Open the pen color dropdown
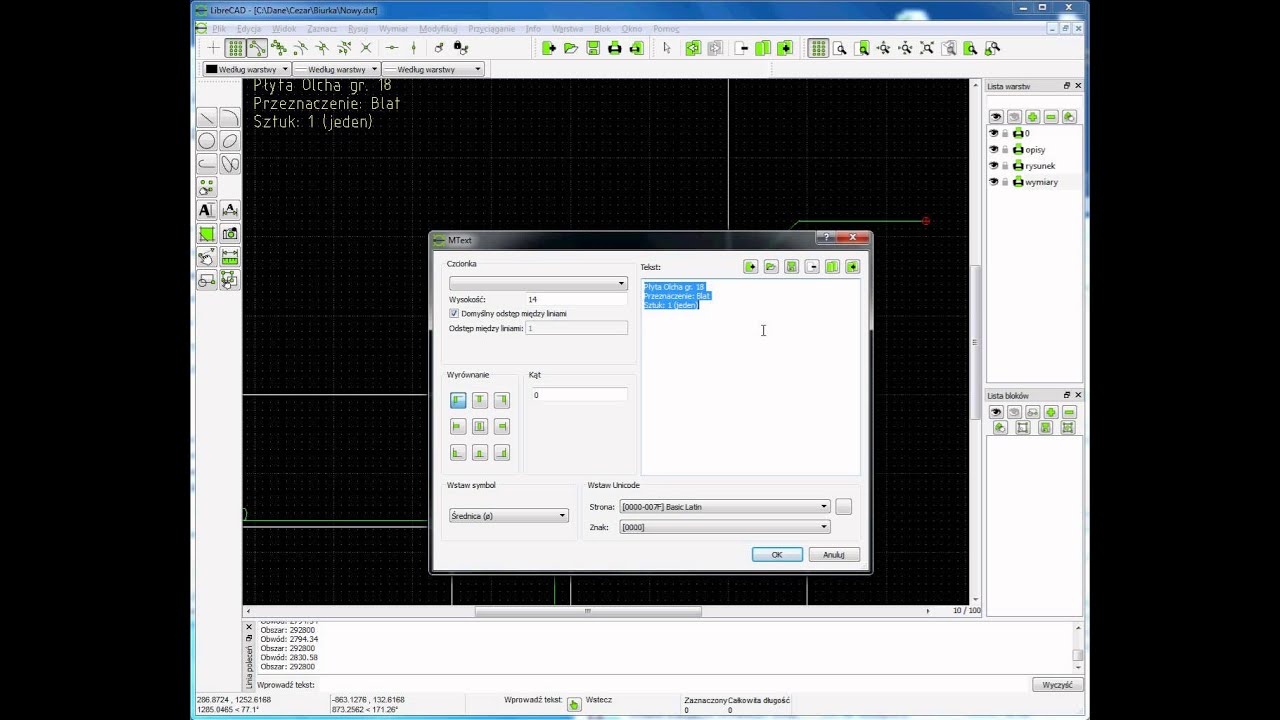Screen dimensions: 1280x720 [x=247, y=69]
